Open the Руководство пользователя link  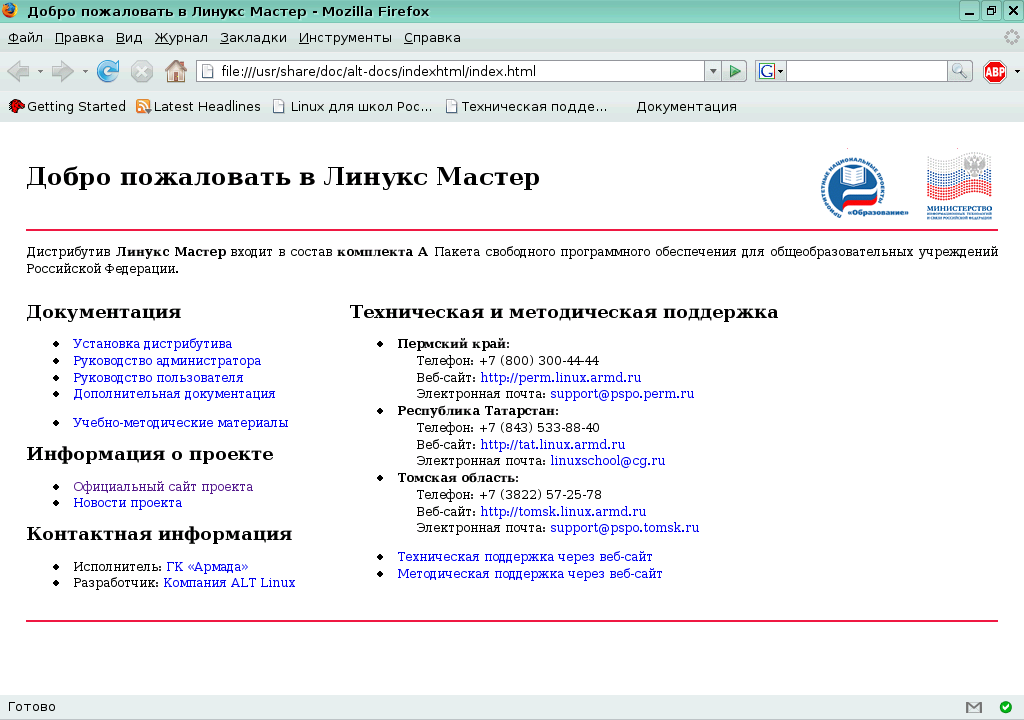pos(157,377)
